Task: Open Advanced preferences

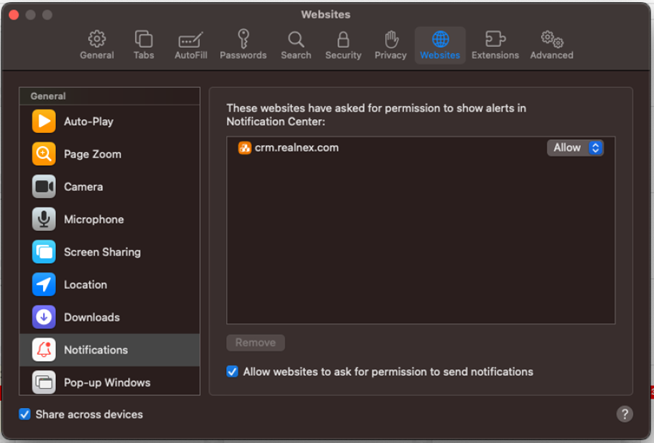Action: [x=551, y=45]
